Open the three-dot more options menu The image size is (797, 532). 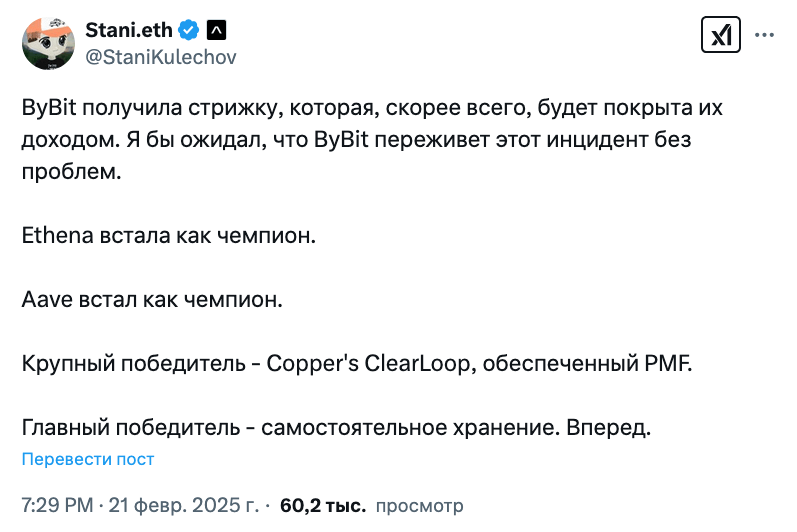pos(764,35)
